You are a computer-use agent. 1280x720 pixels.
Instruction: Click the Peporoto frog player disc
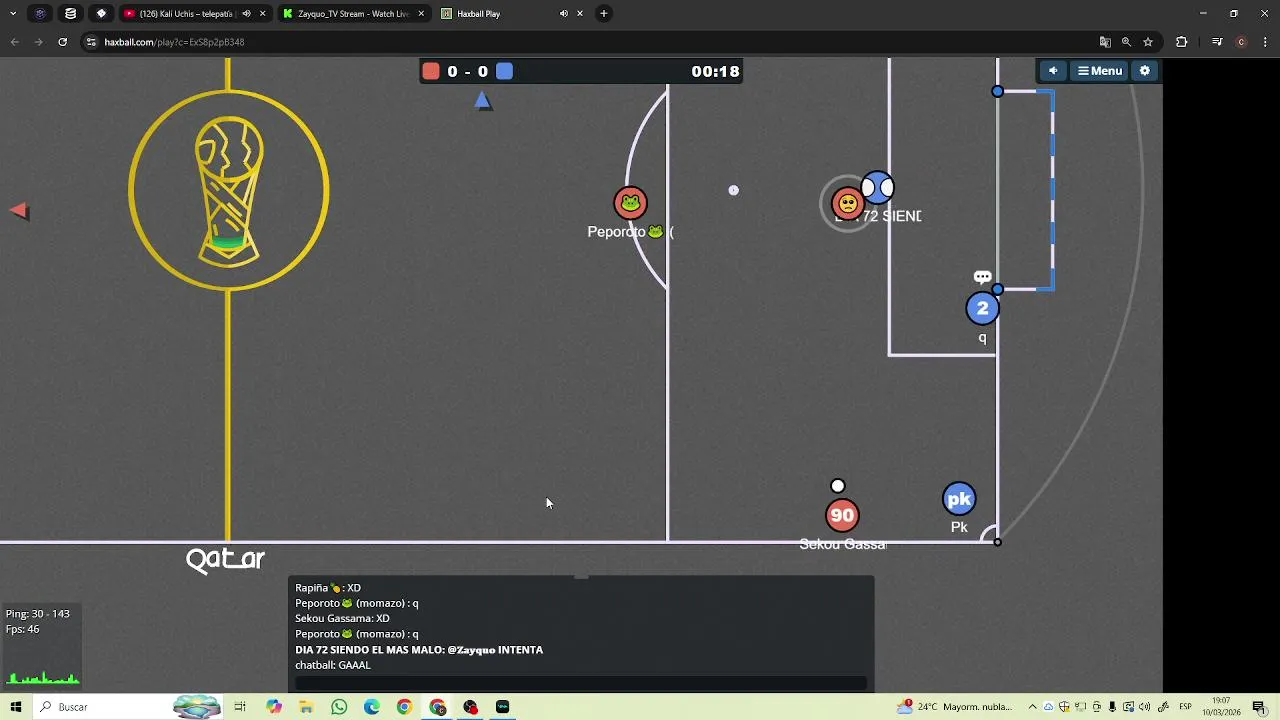point(630,203)
